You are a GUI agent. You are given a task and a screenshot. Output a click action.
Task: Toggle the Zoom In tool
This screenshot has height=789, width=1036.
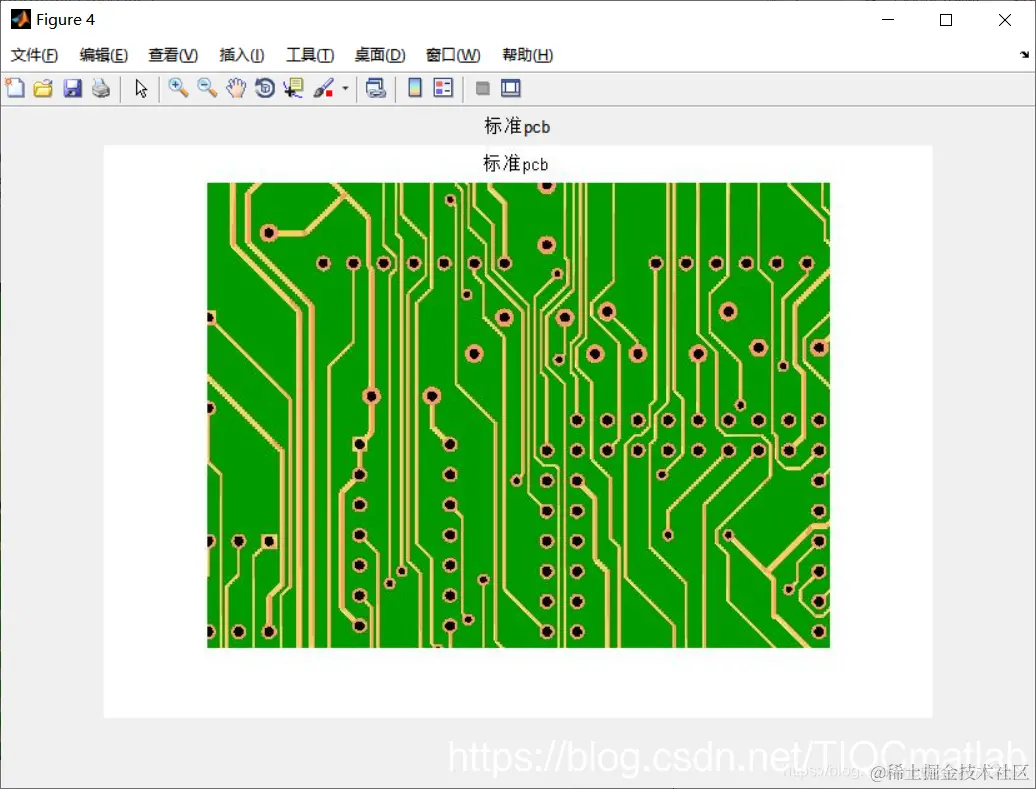(x=178, y=88)
